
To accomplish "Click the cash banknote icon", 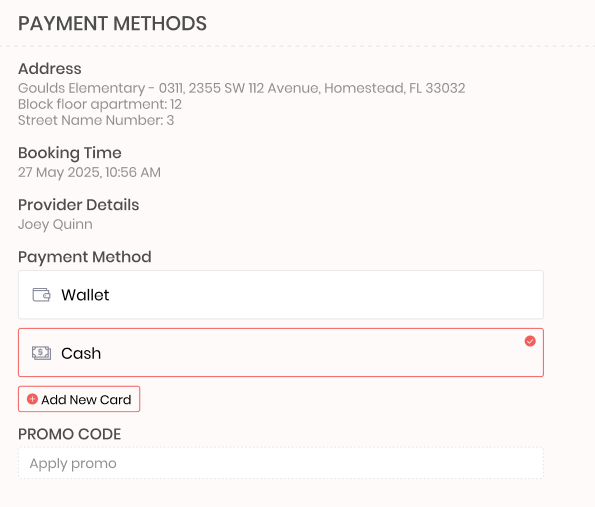I will coord(41,353).
